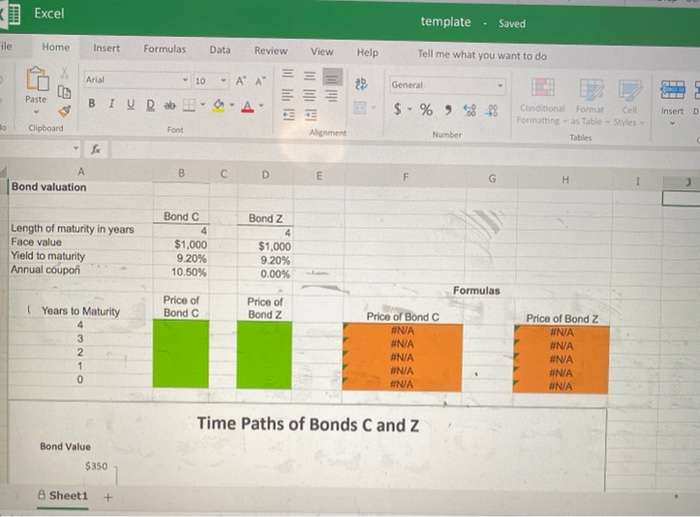700x517 pixels.
Task: Click the Bottom Align icon
Action: tap(332, 77)
